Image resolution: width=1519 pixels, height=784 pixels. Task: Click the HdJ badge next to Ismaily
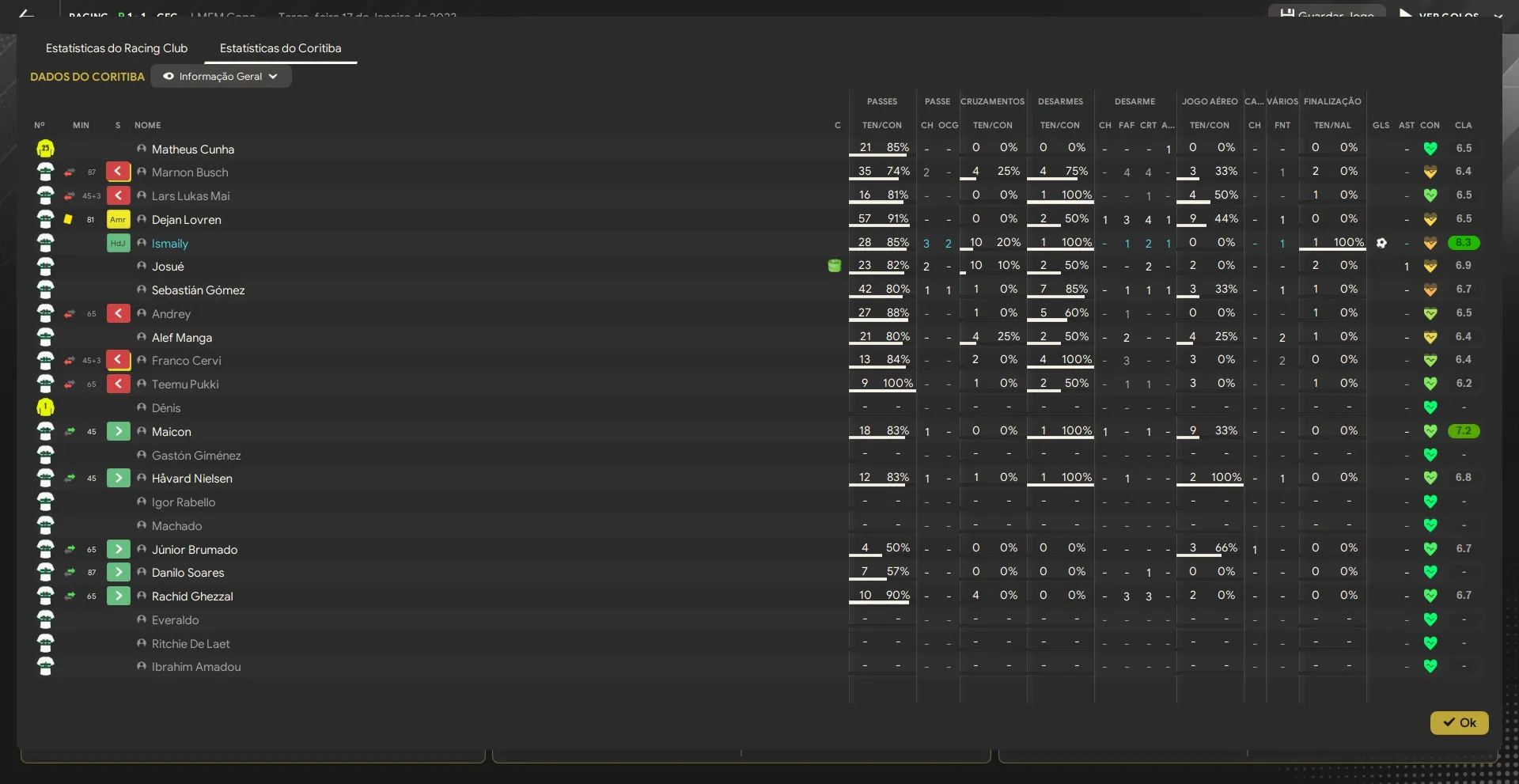click(118, 243)
